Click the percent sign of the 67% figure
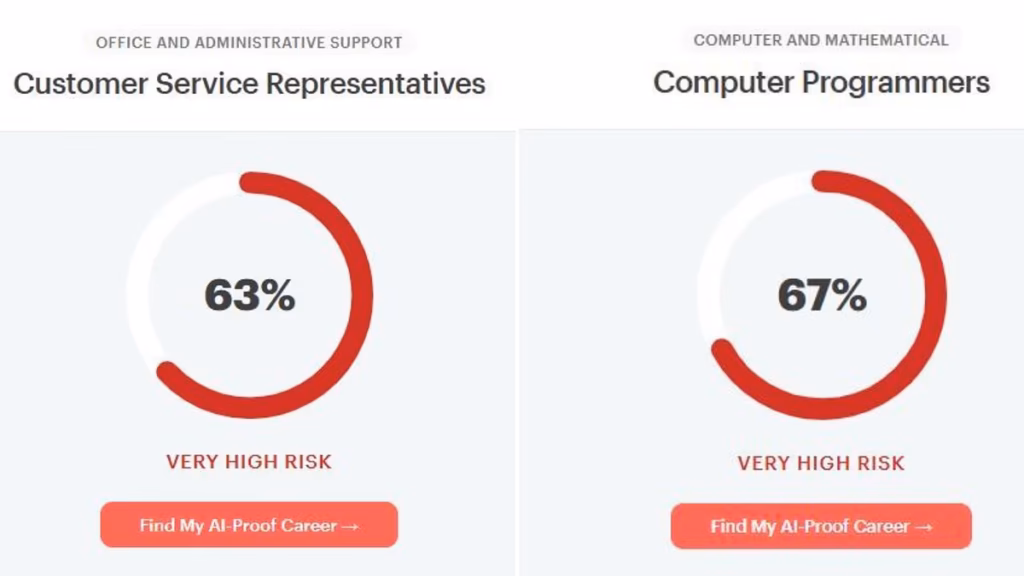This screenshot has height=576, width=1024. pyautogui.click(x=850, y=295)
